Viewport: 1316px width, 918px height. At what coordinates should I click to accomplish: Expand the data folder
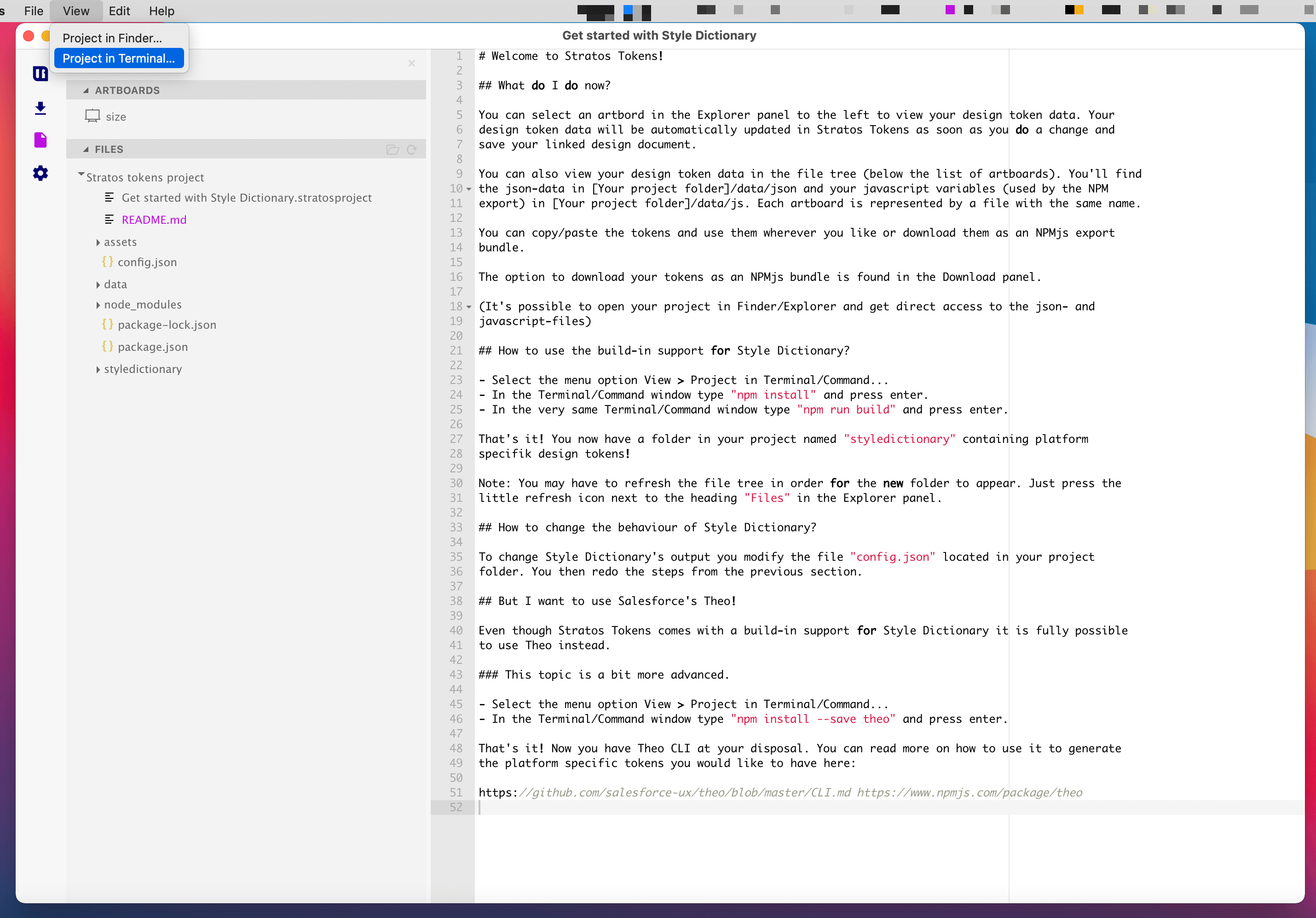pyautogui.click(x=98, y=285)
